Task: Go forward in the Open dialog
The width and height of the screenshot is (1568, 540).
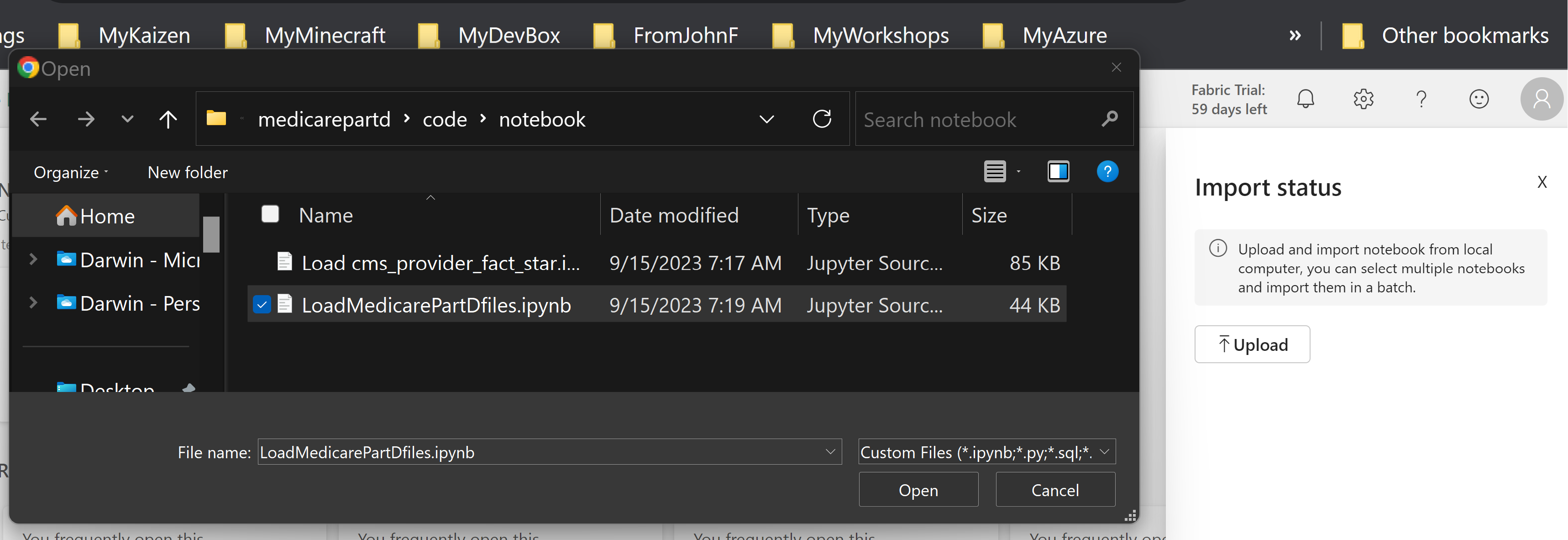Action: (86, 119)
